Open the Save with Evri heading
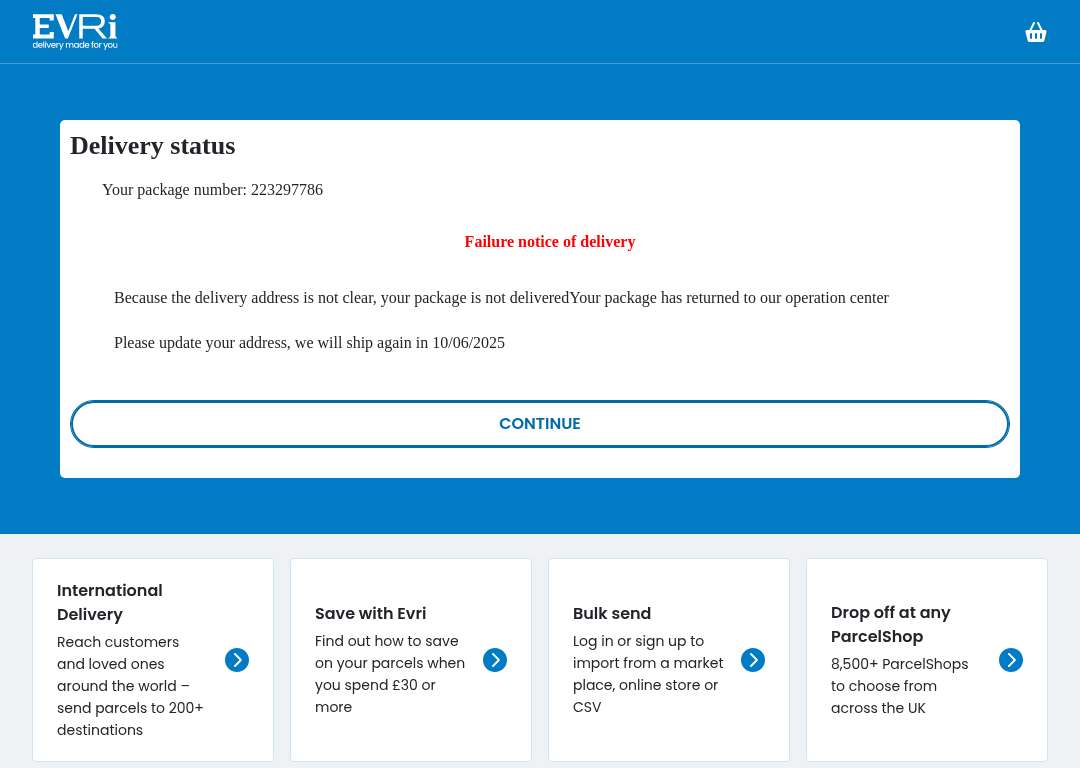Image resolution: width=1080 pixels, height=768 pixels. 371,613
